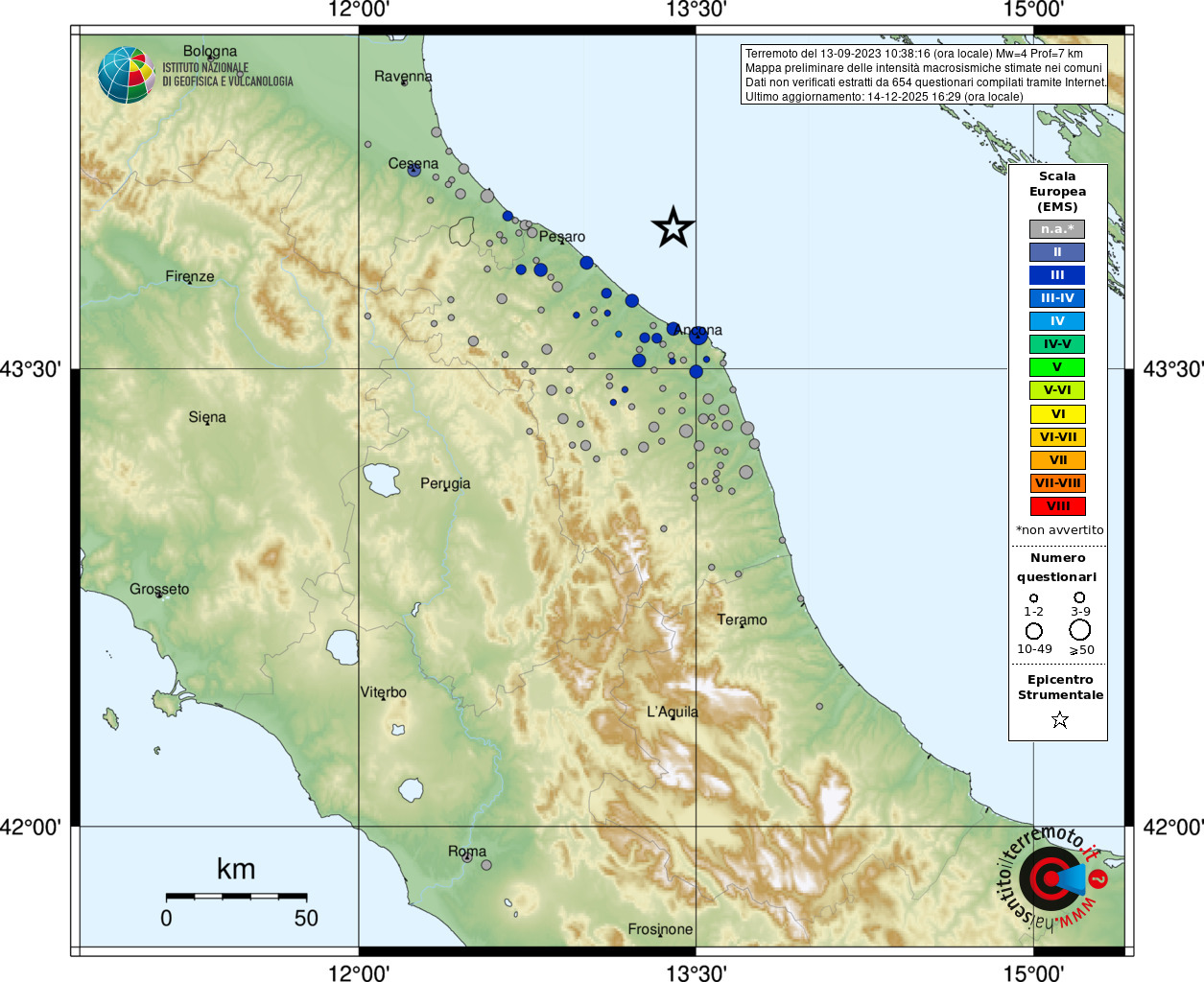Image resolution: width=1204 pixels, height=982 pixels.
Task: Select the yellow VI legend swatch
Action: (x=1057, y=414)
